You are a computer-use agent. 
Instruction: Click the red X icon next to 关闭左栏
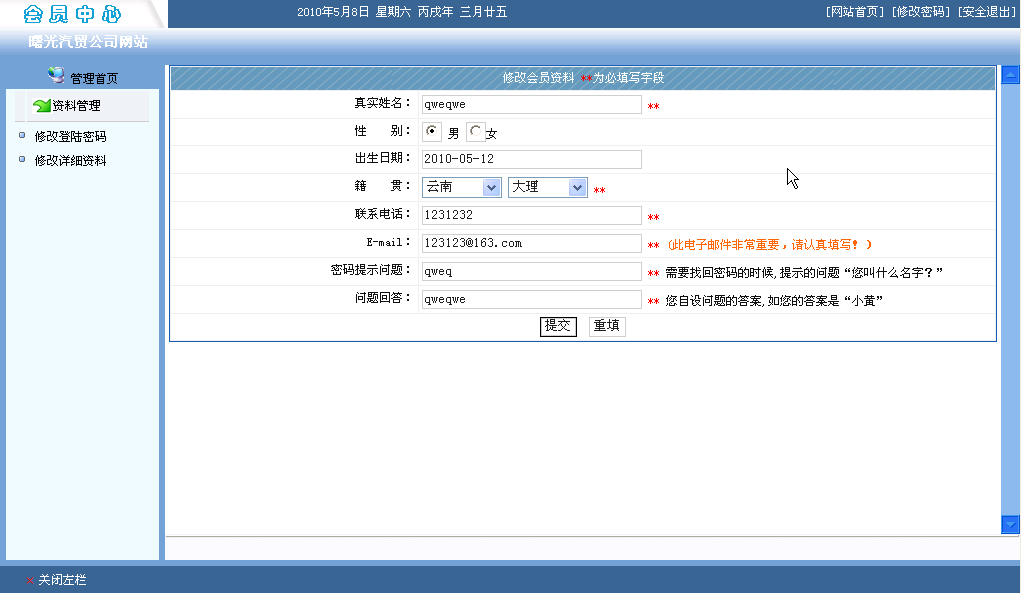(x=30, y=580)
